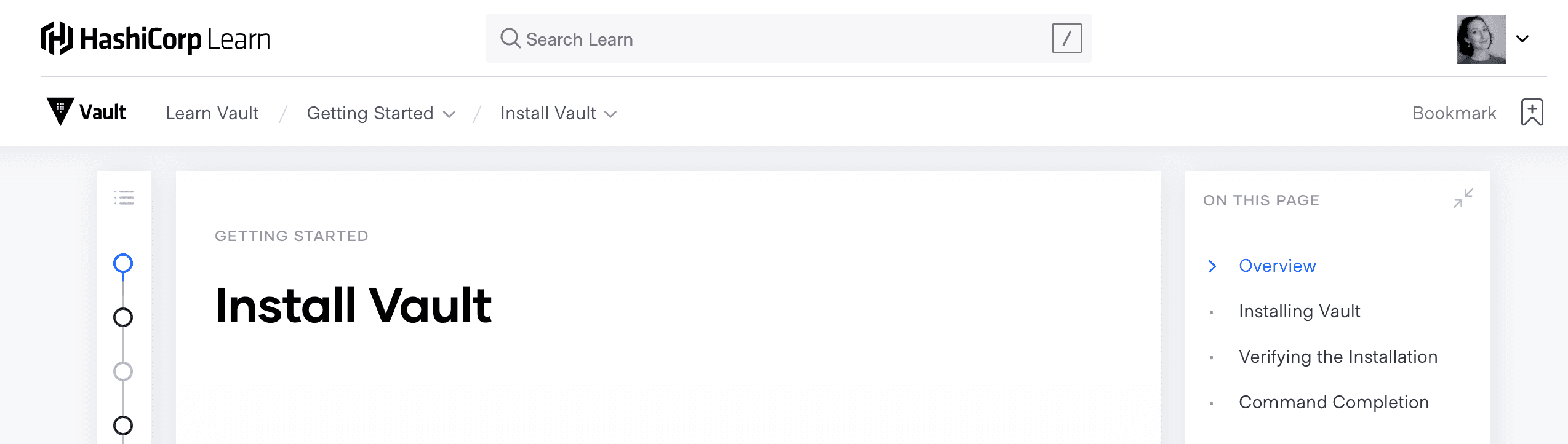Click the Overview link on this page
Viewport: 1568px width, 444px height.
(1277, 266)
